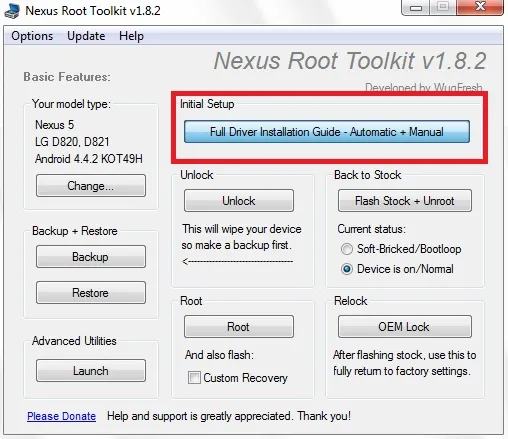This screenshot has width=508, height=439.
Task: Click 'Android 4.4.2 KOT49H' build text
Action: 89,159
